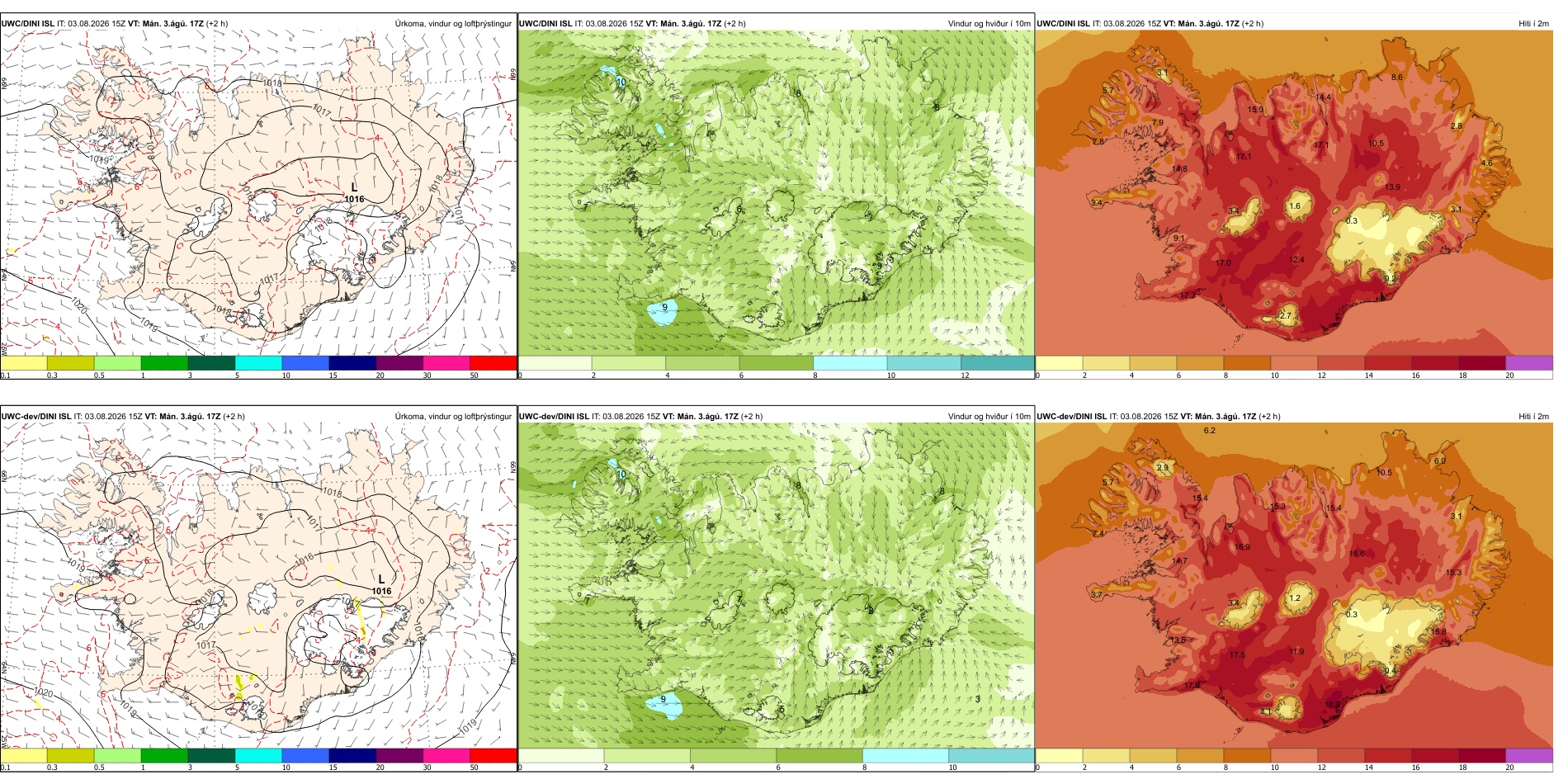Click purple 20–30 swatch in UWC-dev precipitation legend
Image resolution: width=1568 pixels, height=784 pixels.
(399, 755)
